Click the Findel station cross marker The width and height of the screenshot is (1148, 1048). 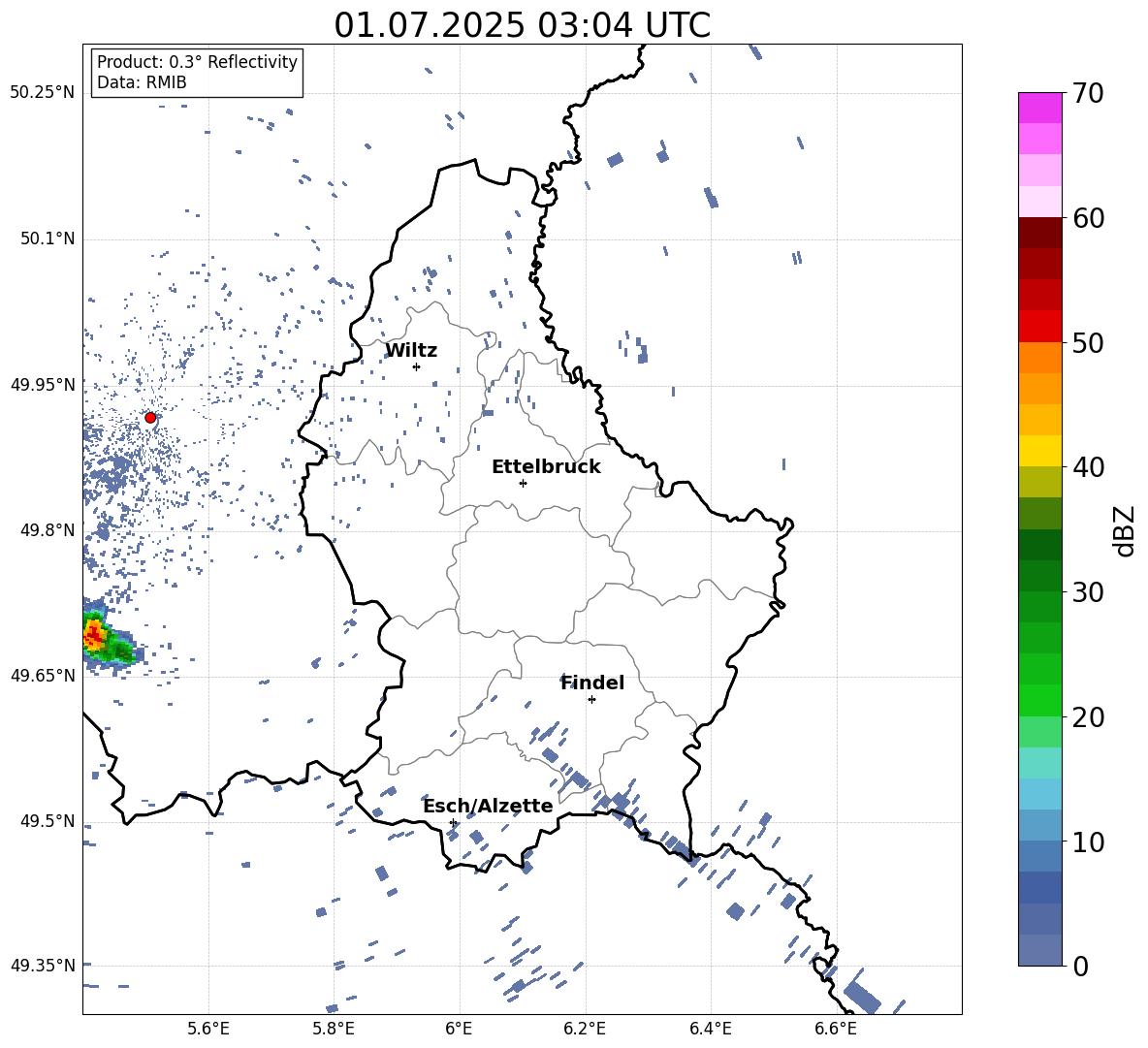pyautogui.click(x=591, y=699)
